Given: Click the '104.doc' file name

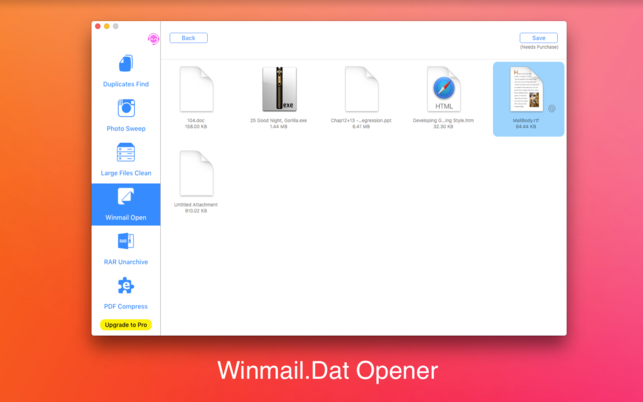Looking at the screenshot, I should click(196, 121).
